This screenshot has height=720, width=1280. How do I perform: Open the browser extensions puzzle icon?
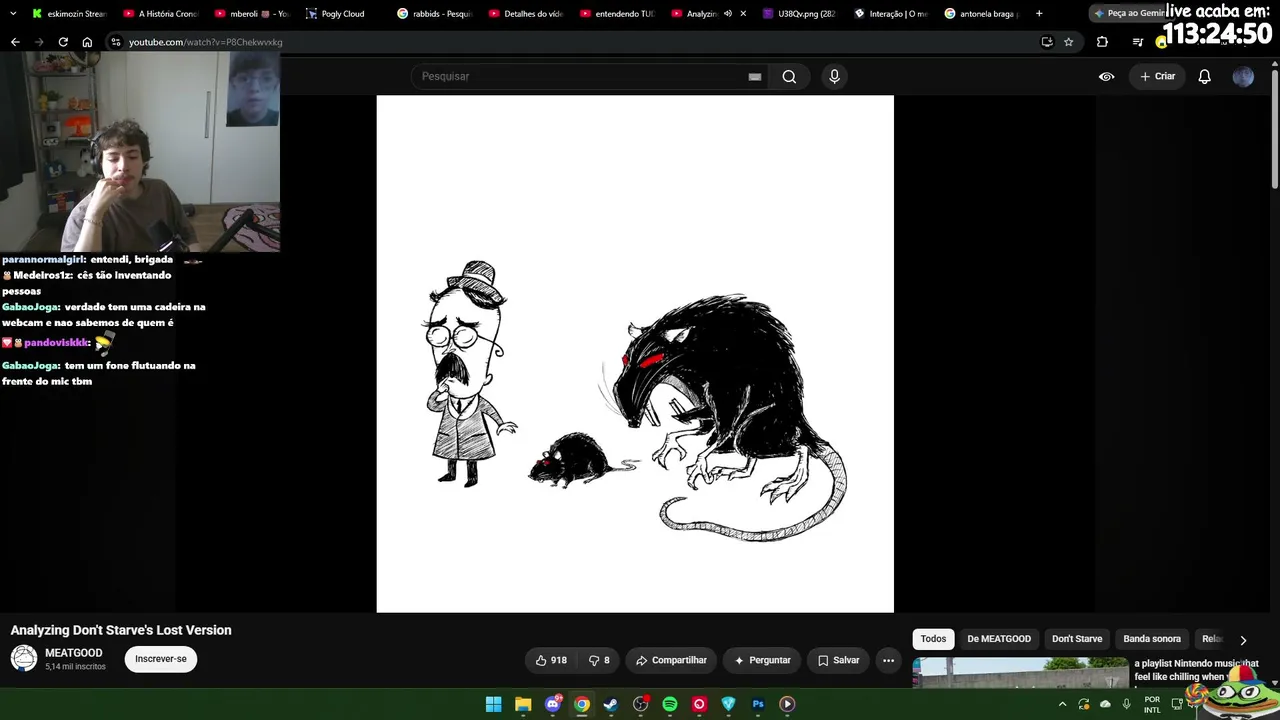(x=1102, y=42)
